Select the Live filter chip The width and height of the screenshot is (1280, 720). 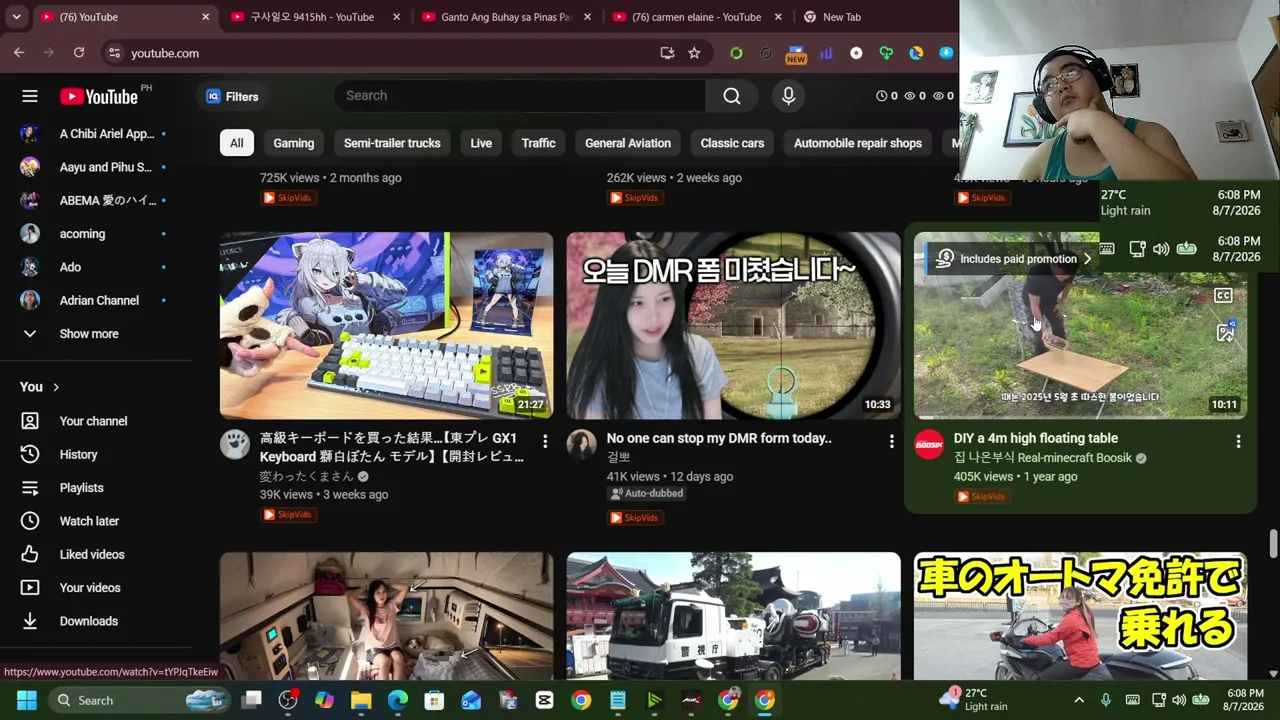coord(481,143)
